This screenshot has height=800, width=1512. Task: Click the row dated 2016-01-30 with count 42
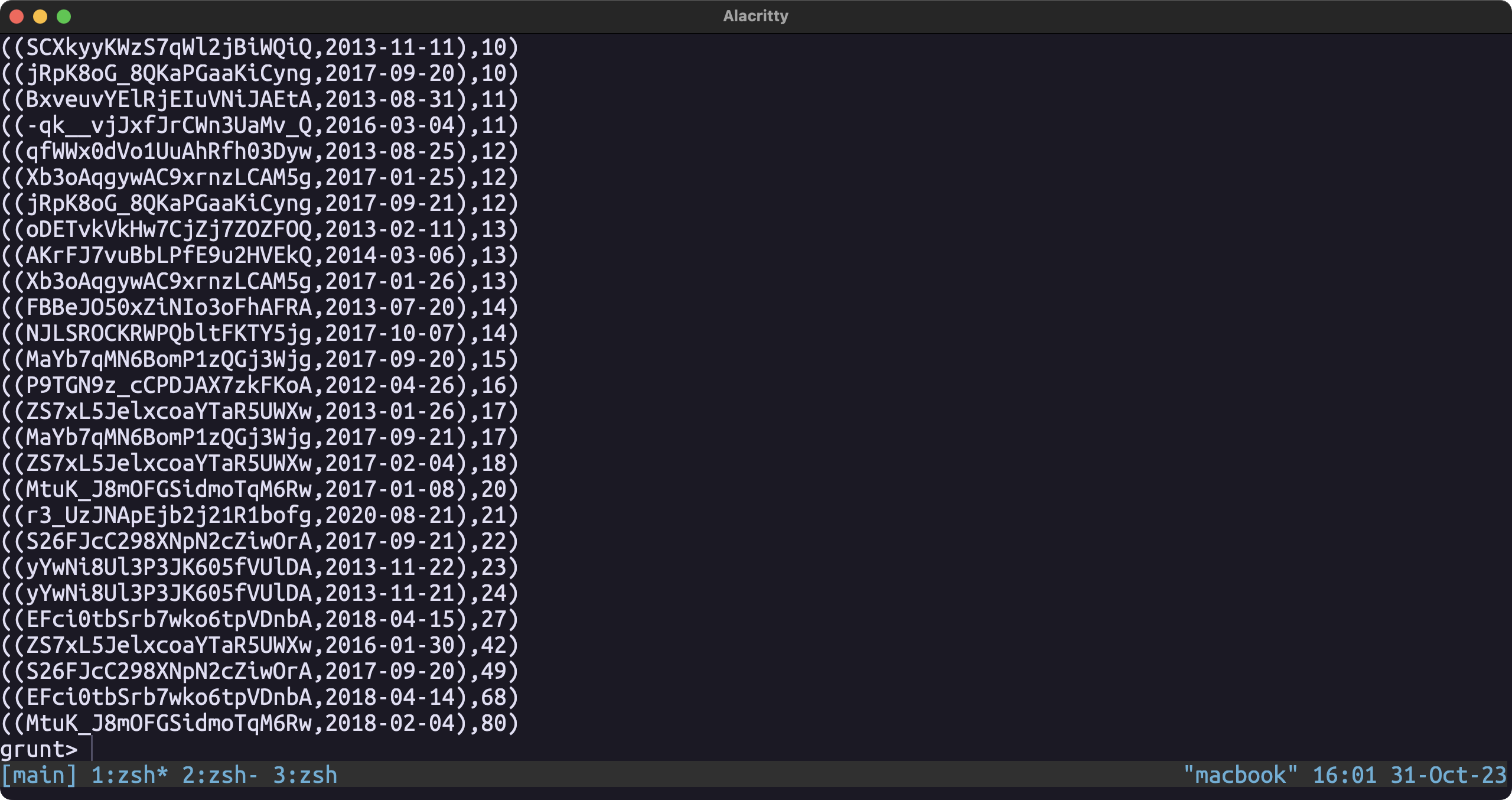pos(260,645)
